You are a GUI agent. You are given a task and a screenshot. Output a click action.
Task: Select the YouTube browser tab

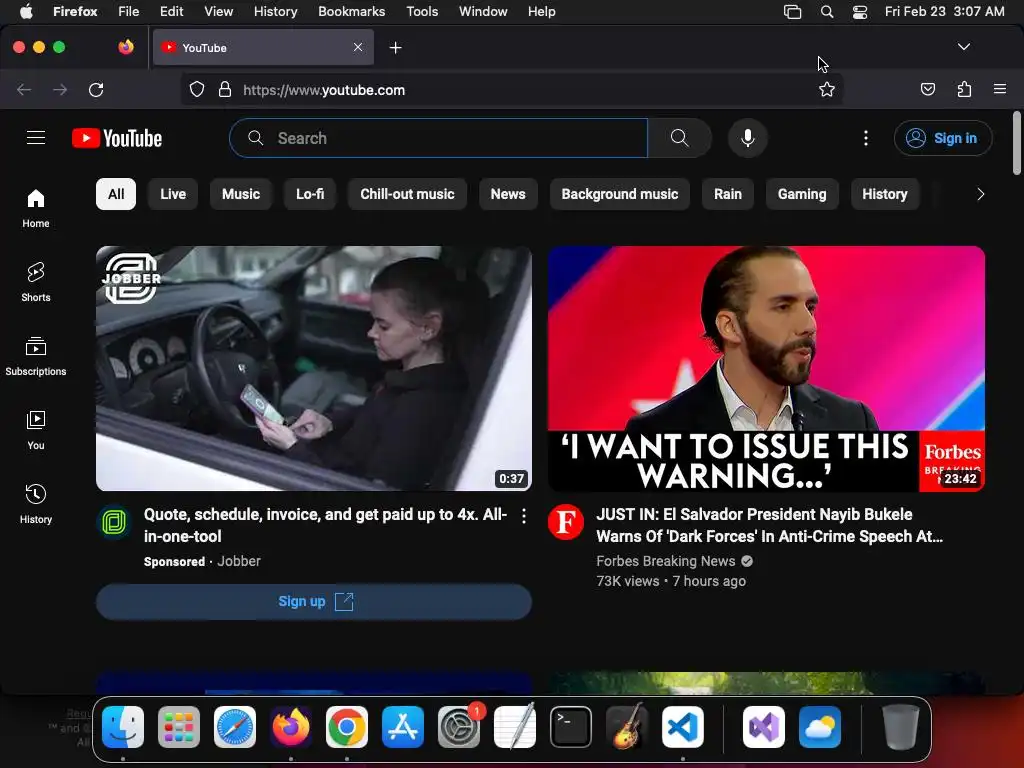pos(263,48)
